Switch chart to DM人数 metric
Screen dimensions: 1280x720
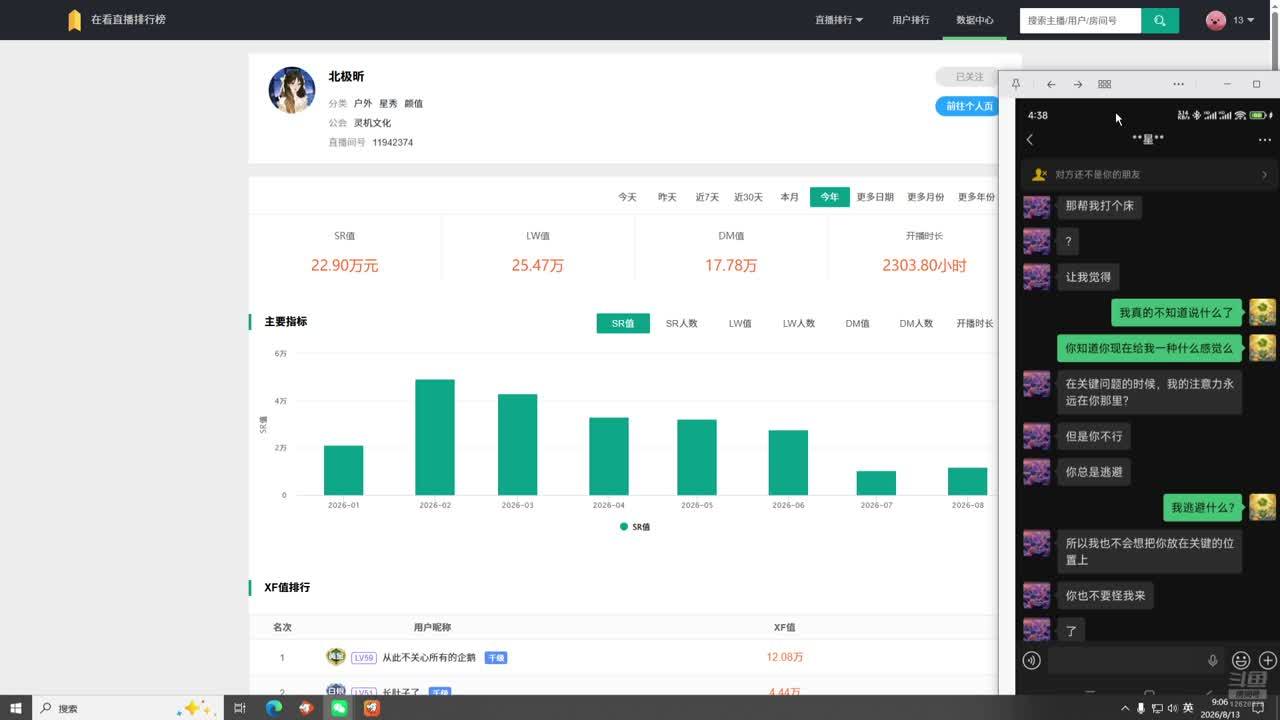pos(916,323)
